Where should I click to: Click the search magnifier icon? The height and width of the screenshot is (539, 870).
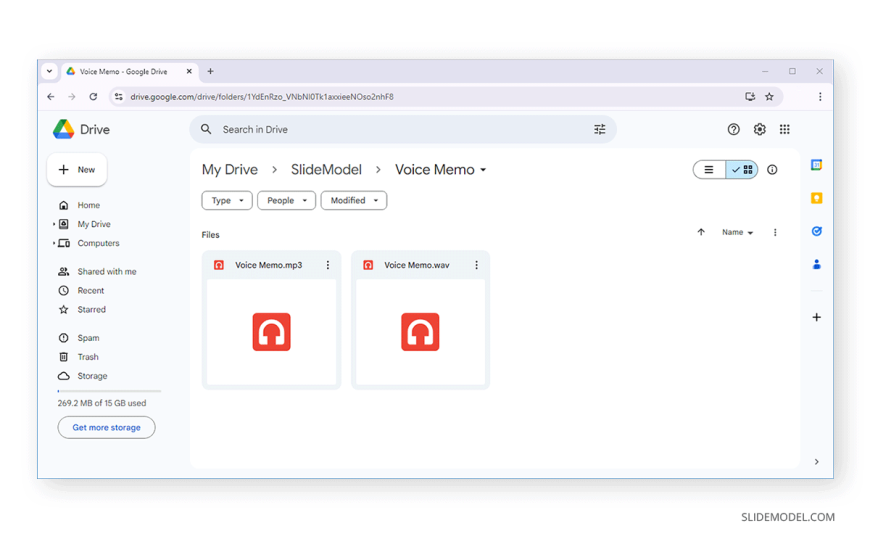[206, 129]
